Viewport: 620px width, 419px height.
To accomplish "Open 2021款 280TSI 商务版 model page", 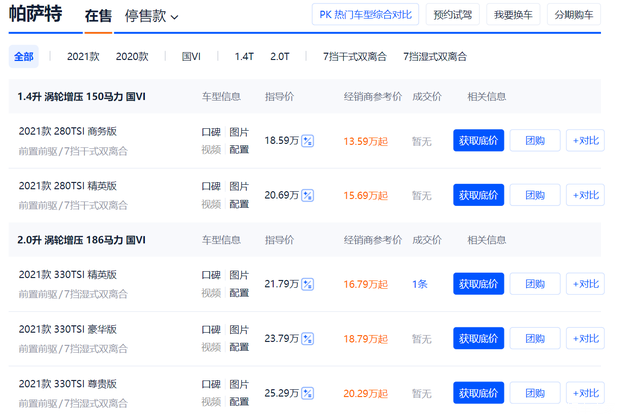I will click(x=68, y=131).
